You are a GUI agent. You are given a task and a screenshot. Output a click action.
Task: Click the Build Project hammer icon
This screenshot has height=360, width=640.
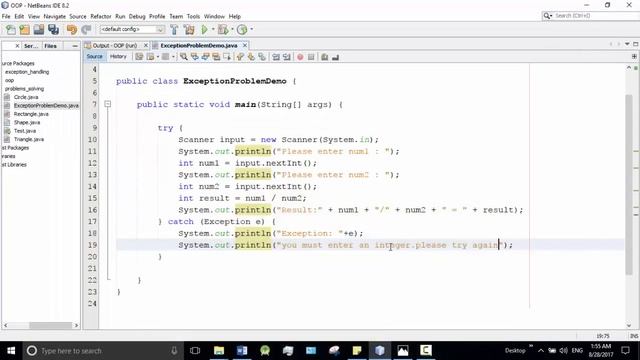click(x=174, y=29)
